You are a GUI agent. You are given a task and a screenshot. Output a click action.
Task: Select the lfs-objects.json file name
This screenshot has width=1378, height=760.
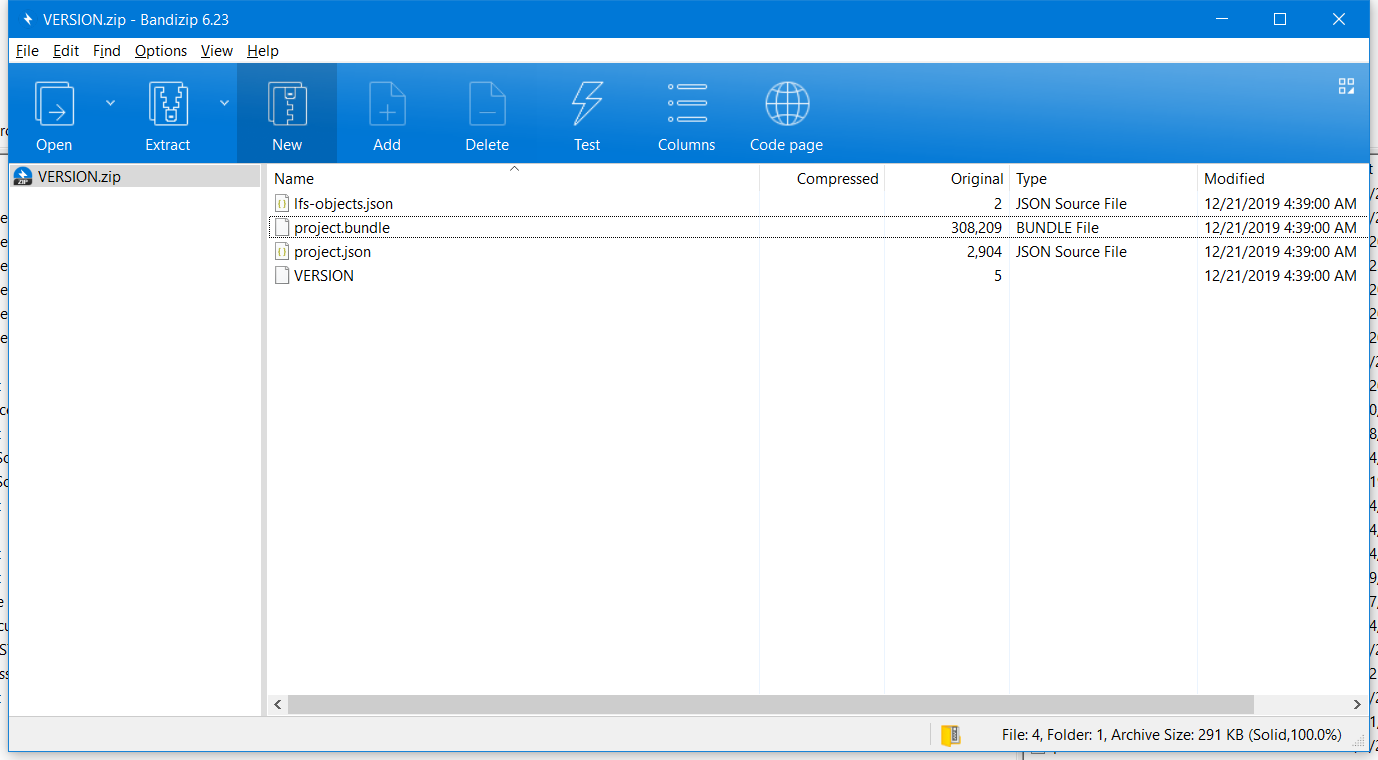tap(343, 203)
